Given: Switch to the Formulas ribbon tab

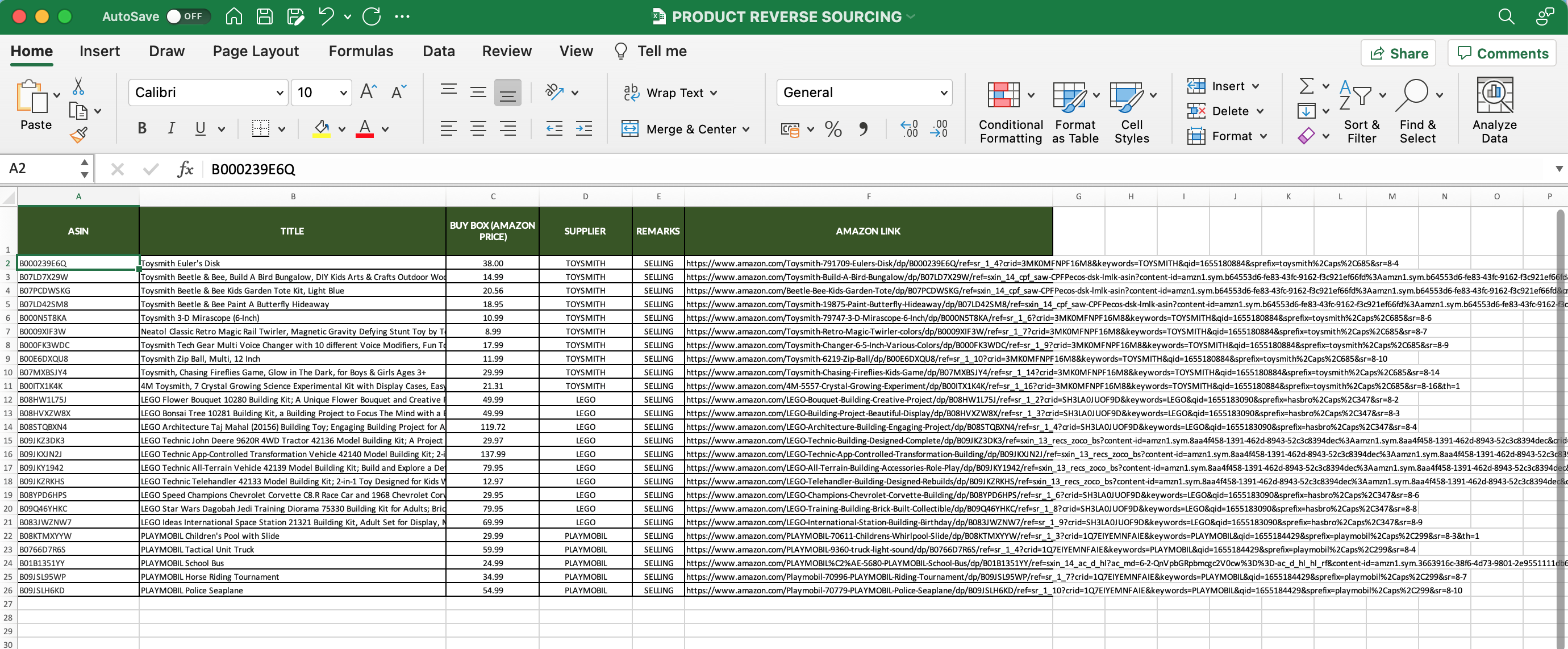Looking at the screenshot, I should click(360, 51).
